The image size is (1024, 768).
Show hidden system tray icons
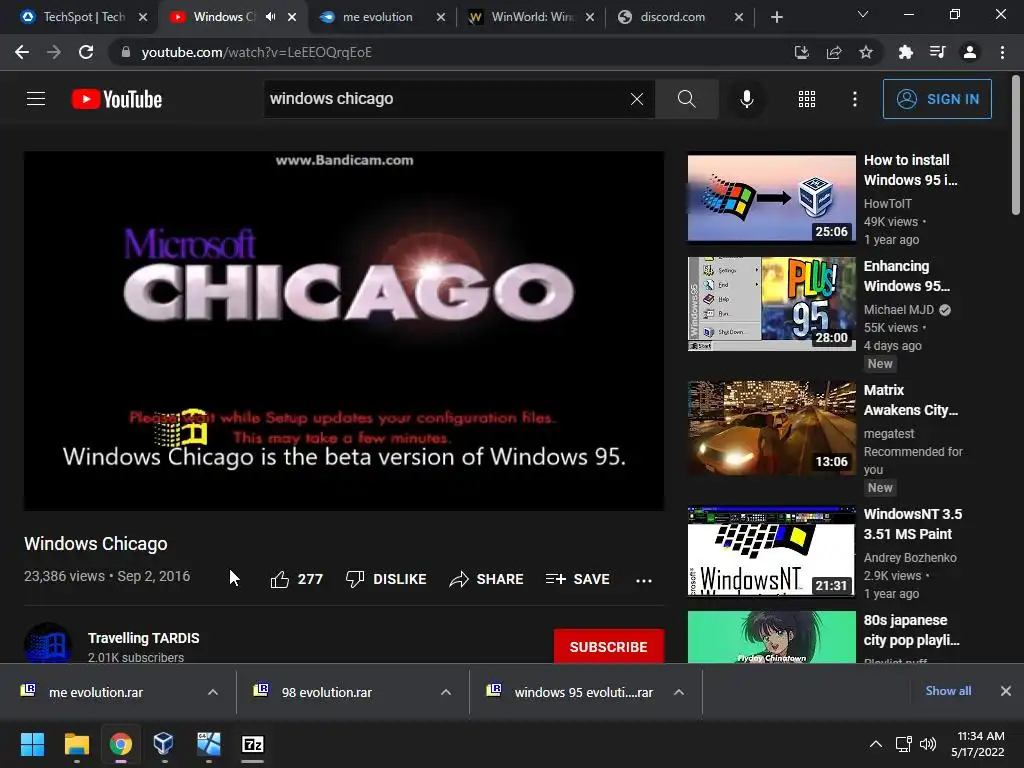(876, 744)
